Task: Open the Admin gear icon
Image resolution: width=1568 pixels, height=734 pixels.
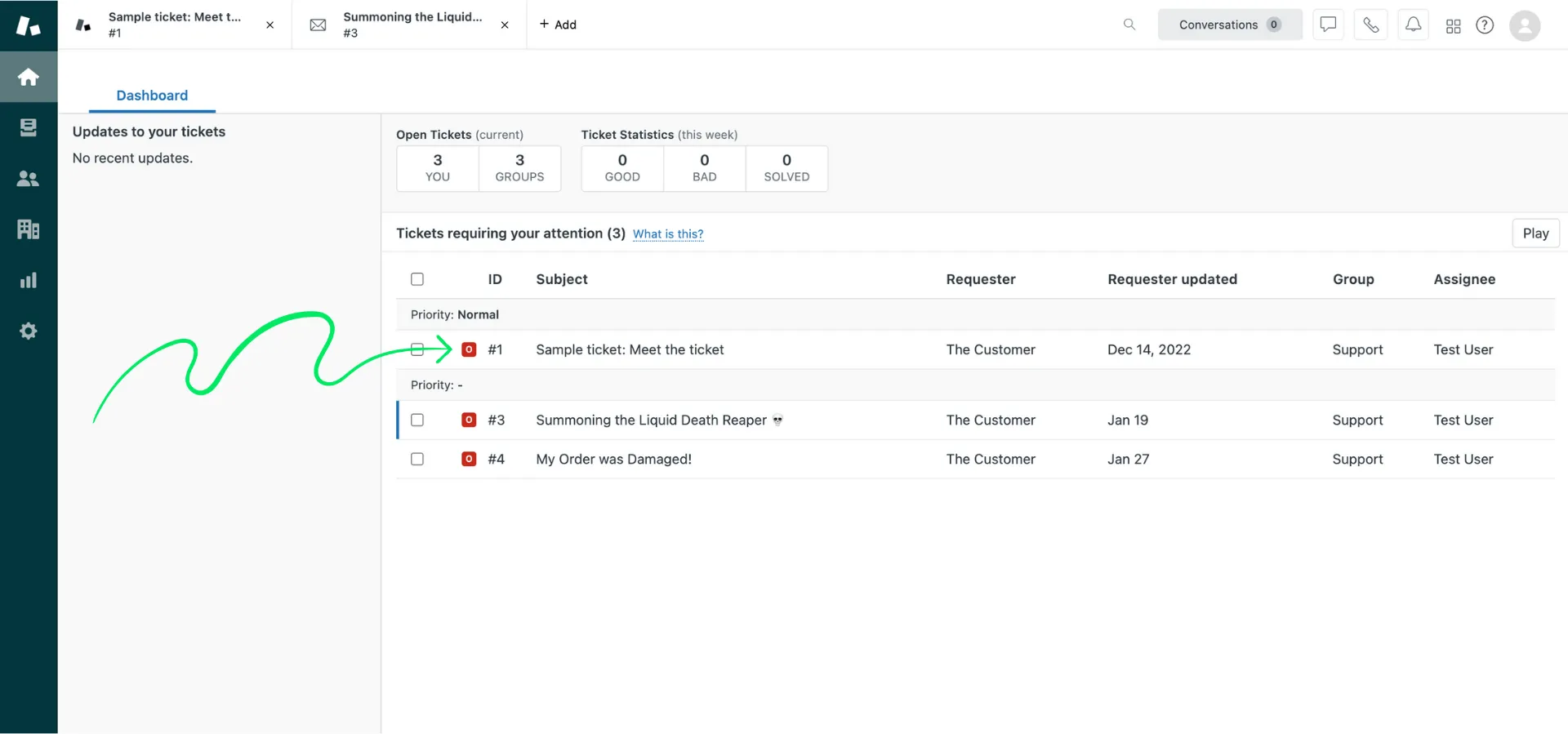Action: (x=29, y=331)
